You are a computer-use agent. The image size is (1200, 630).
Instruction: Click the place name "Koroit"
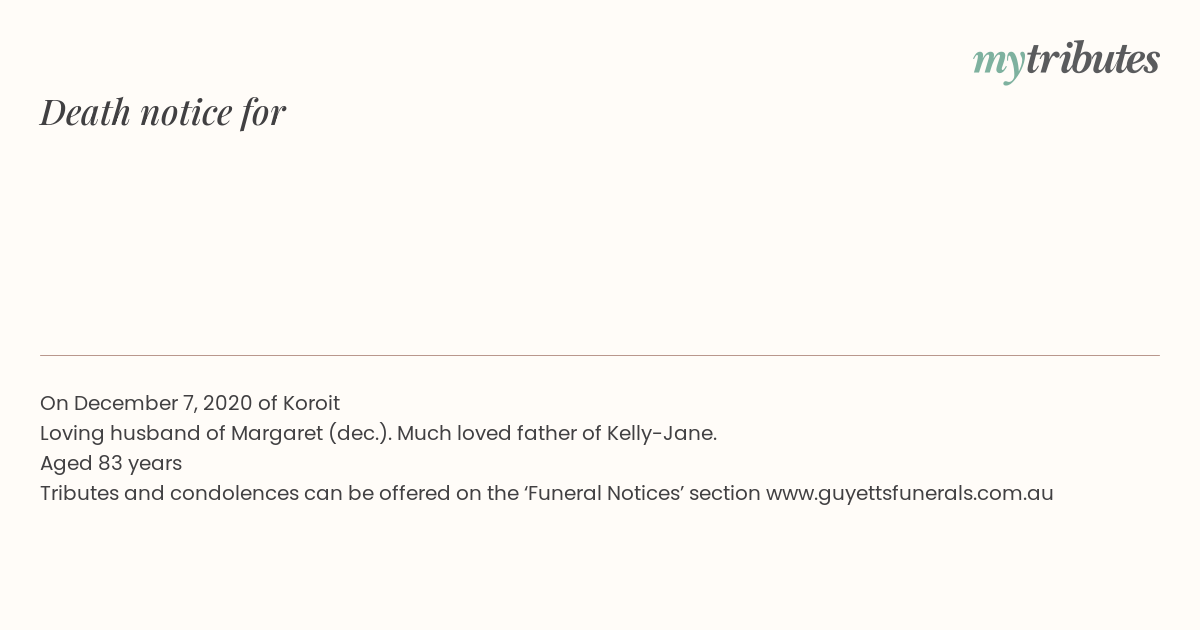pos(311,403)
